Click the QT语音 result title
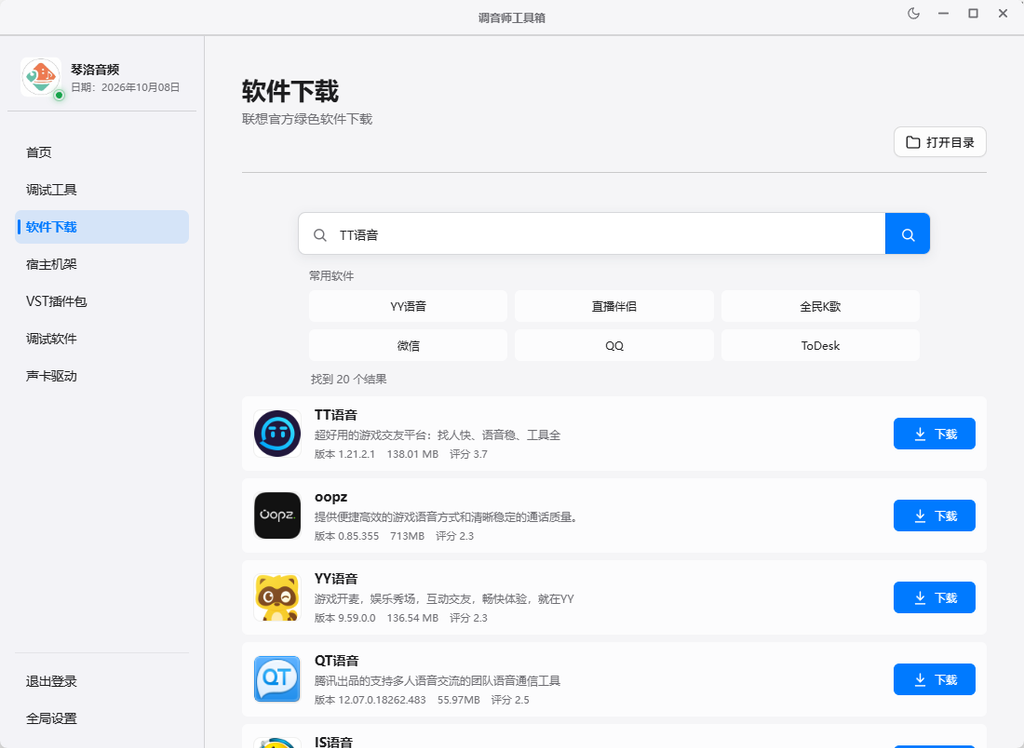The image size is (1024, 748). [x=336, y=660]
